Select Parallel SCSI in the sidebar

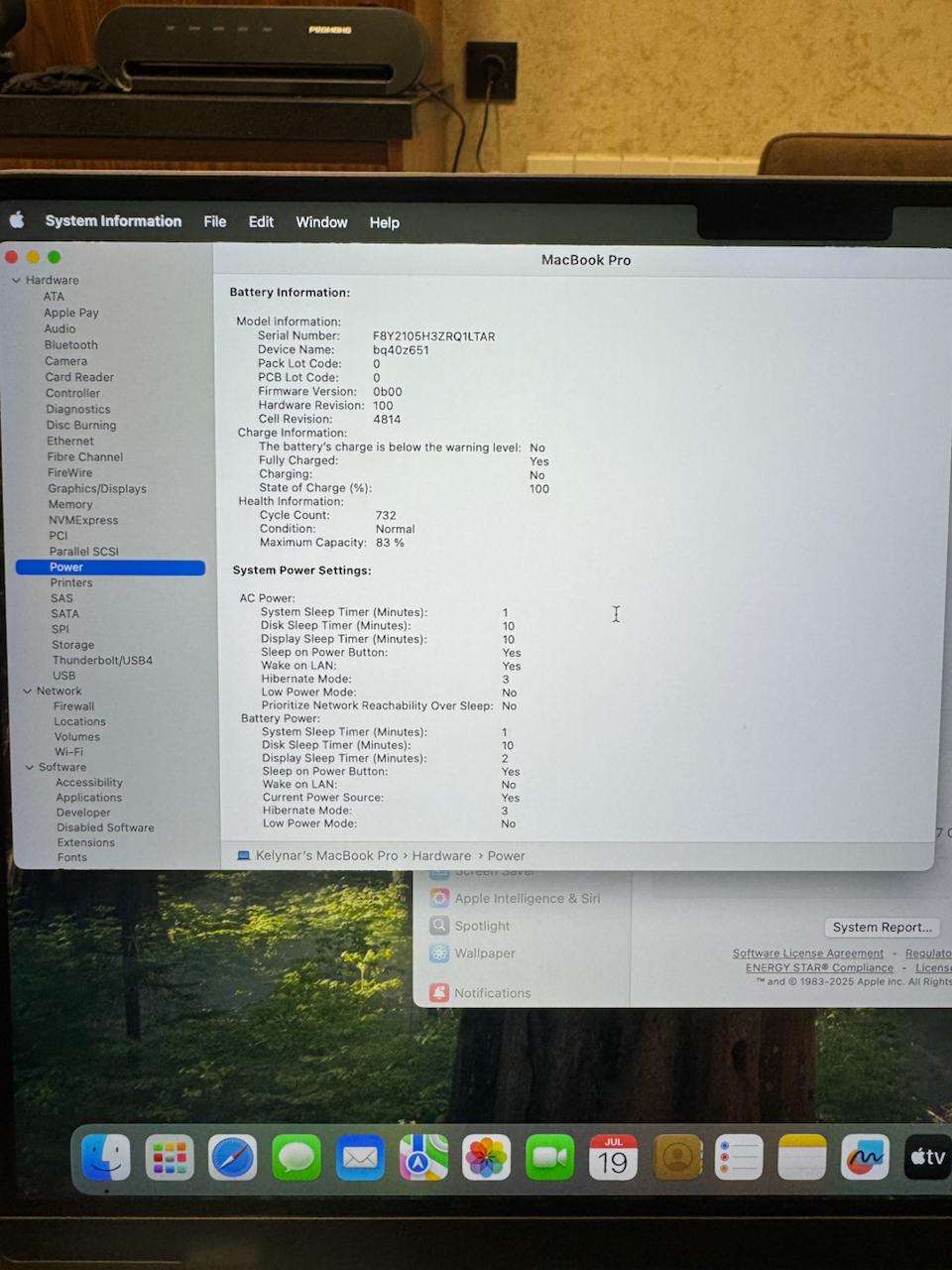coord(84,551)
